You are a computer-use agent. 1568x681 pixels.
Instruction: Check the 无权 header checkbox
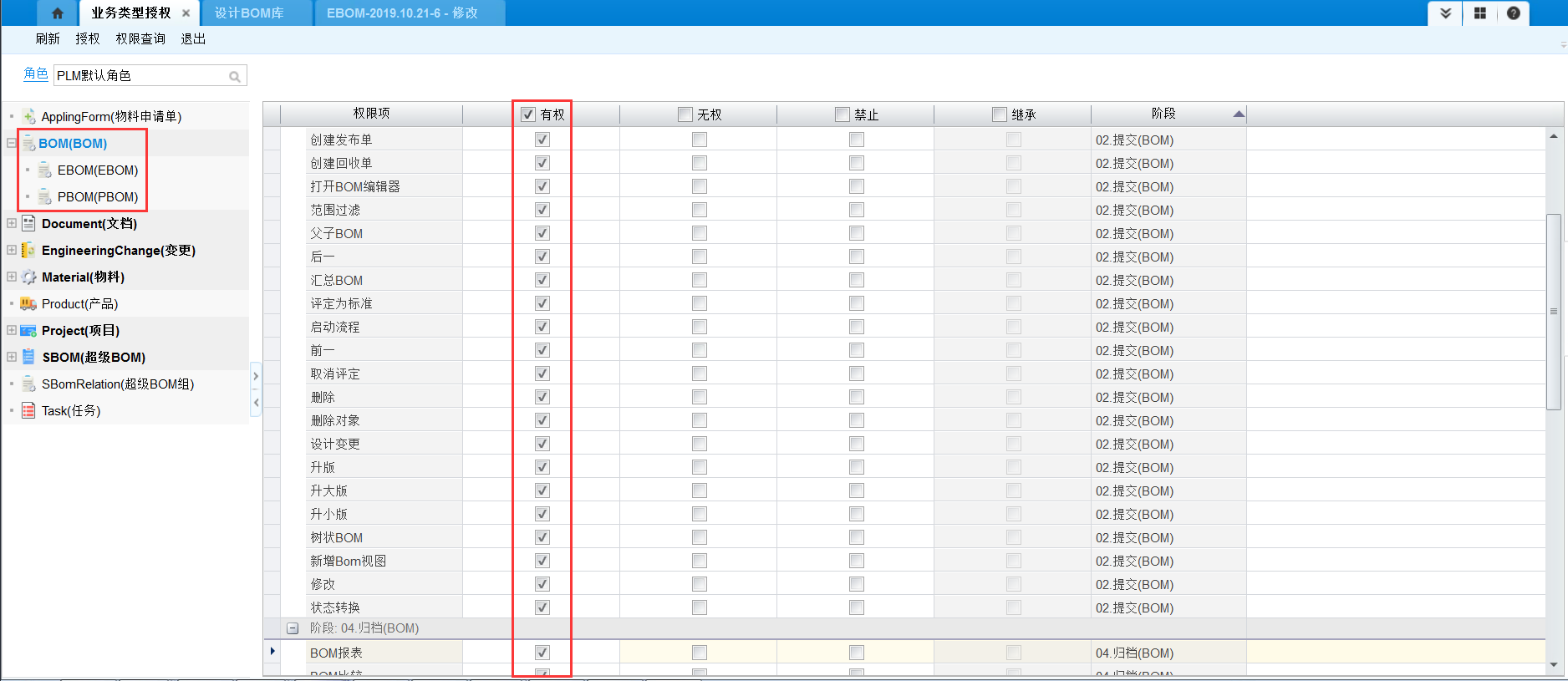click(x=685, y=114)
